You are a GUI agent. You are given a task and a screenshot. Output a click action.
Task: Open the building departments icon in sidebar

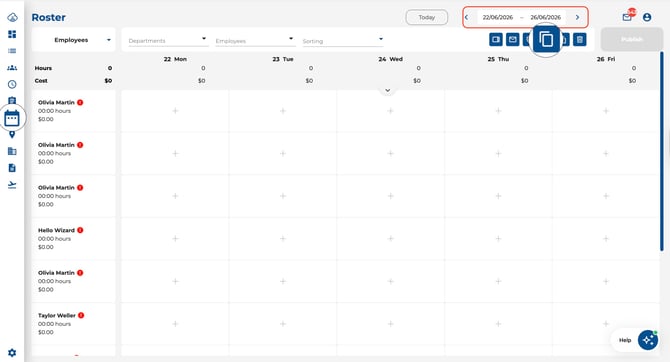click(x=12, y=151)
